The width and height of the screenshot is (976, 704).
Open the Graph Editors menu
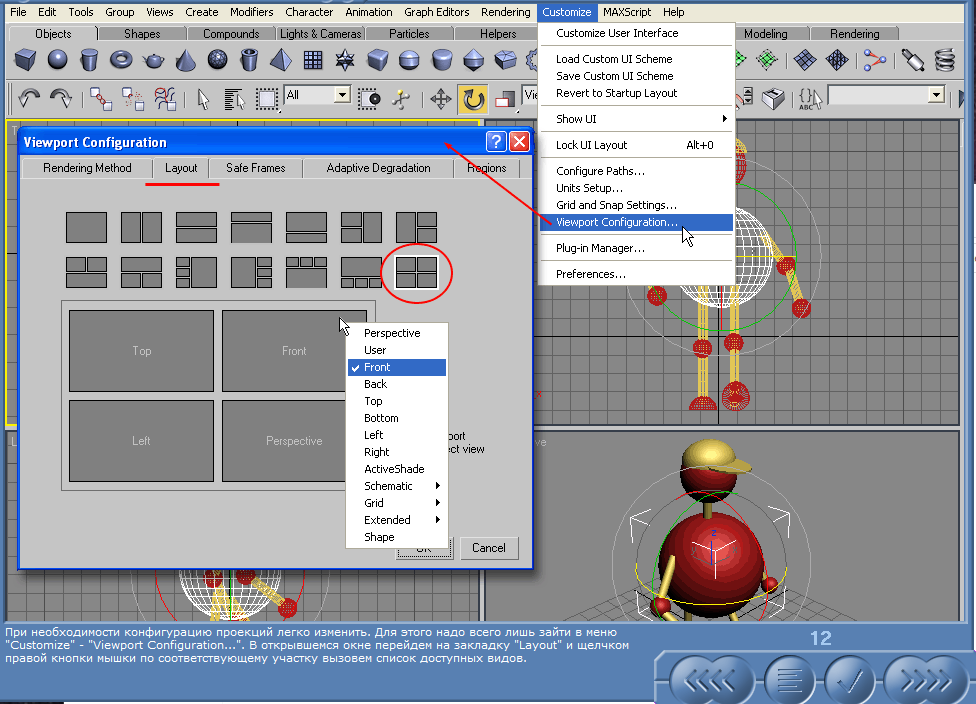436,12
